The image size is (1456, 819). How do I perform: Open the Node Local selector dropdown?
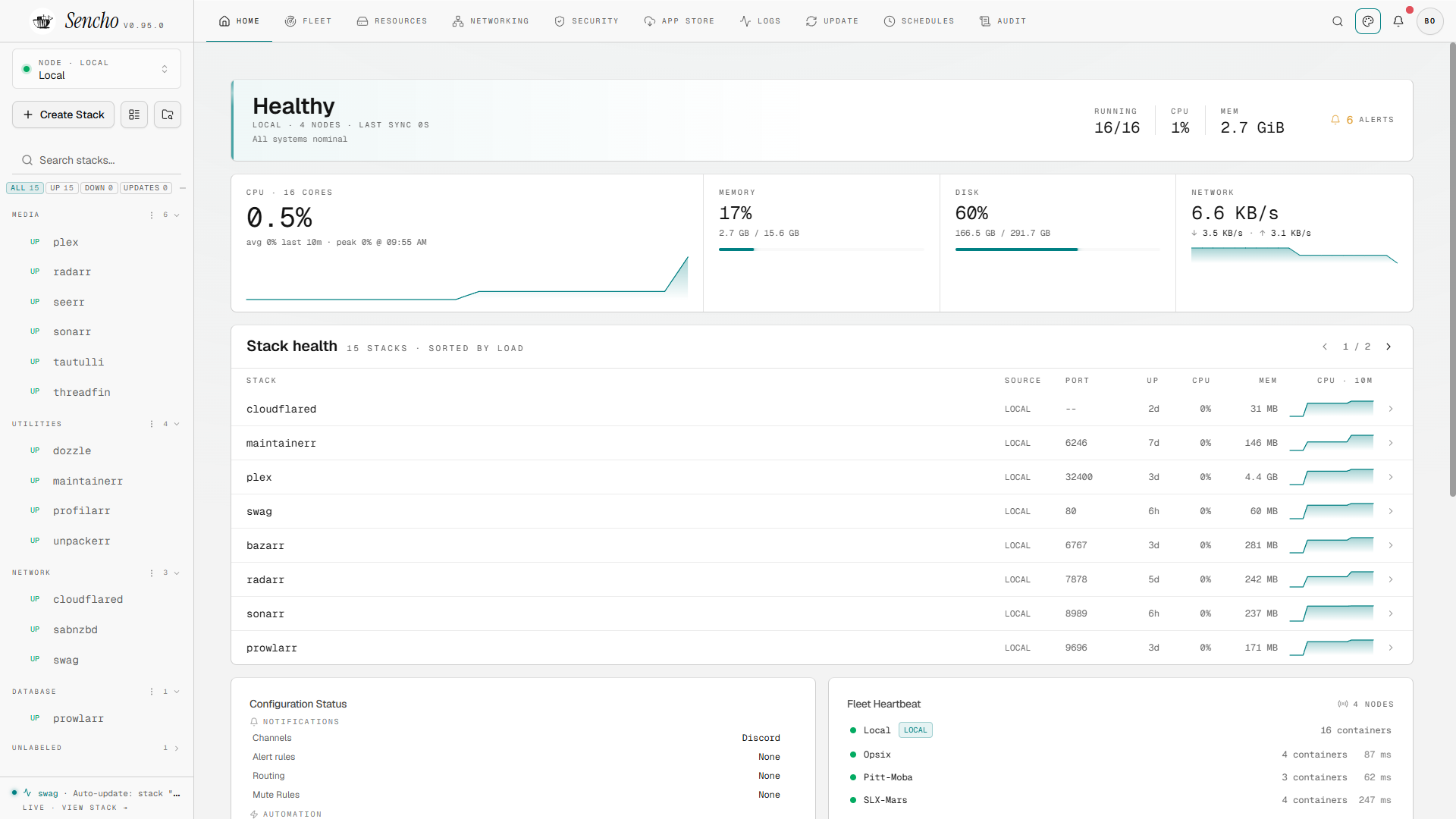coord(96,69)
